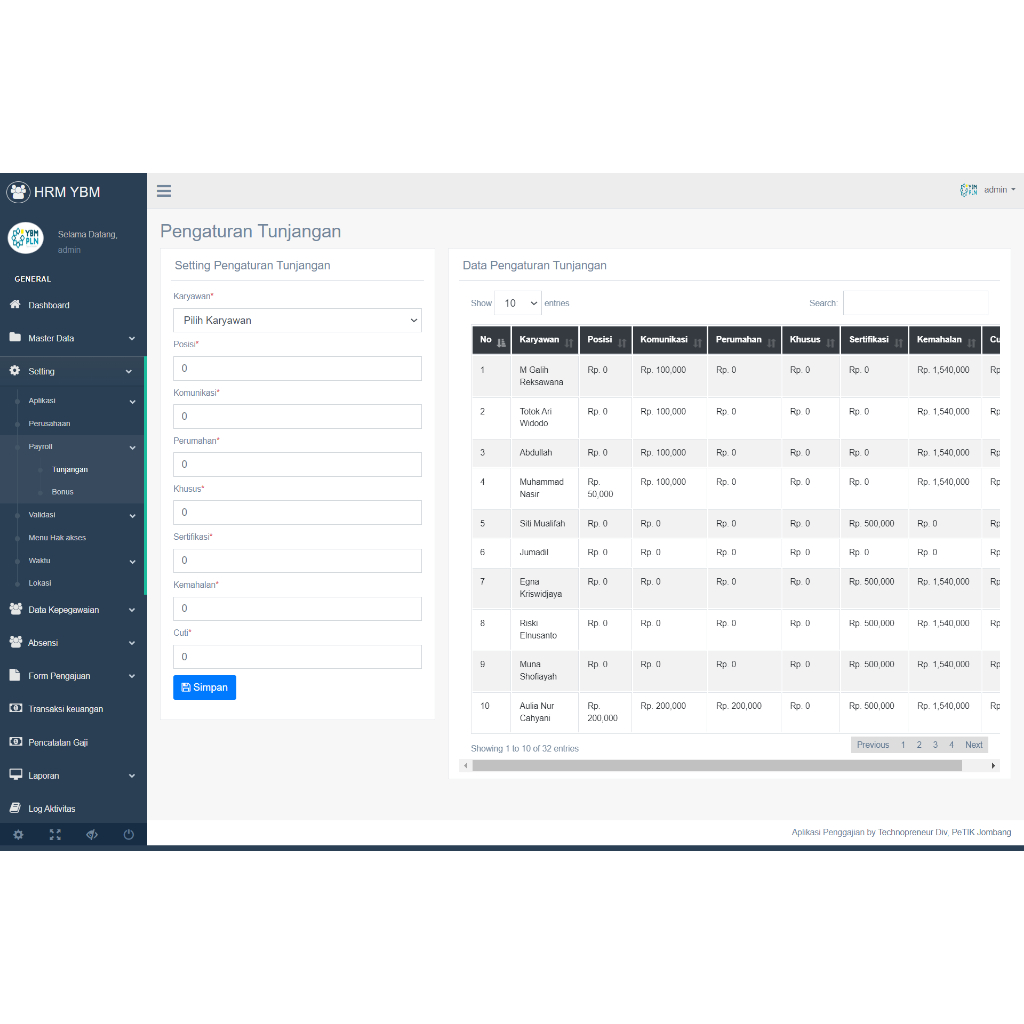Click the Simpan button
1024x1024 pixels.
(204, 687)
